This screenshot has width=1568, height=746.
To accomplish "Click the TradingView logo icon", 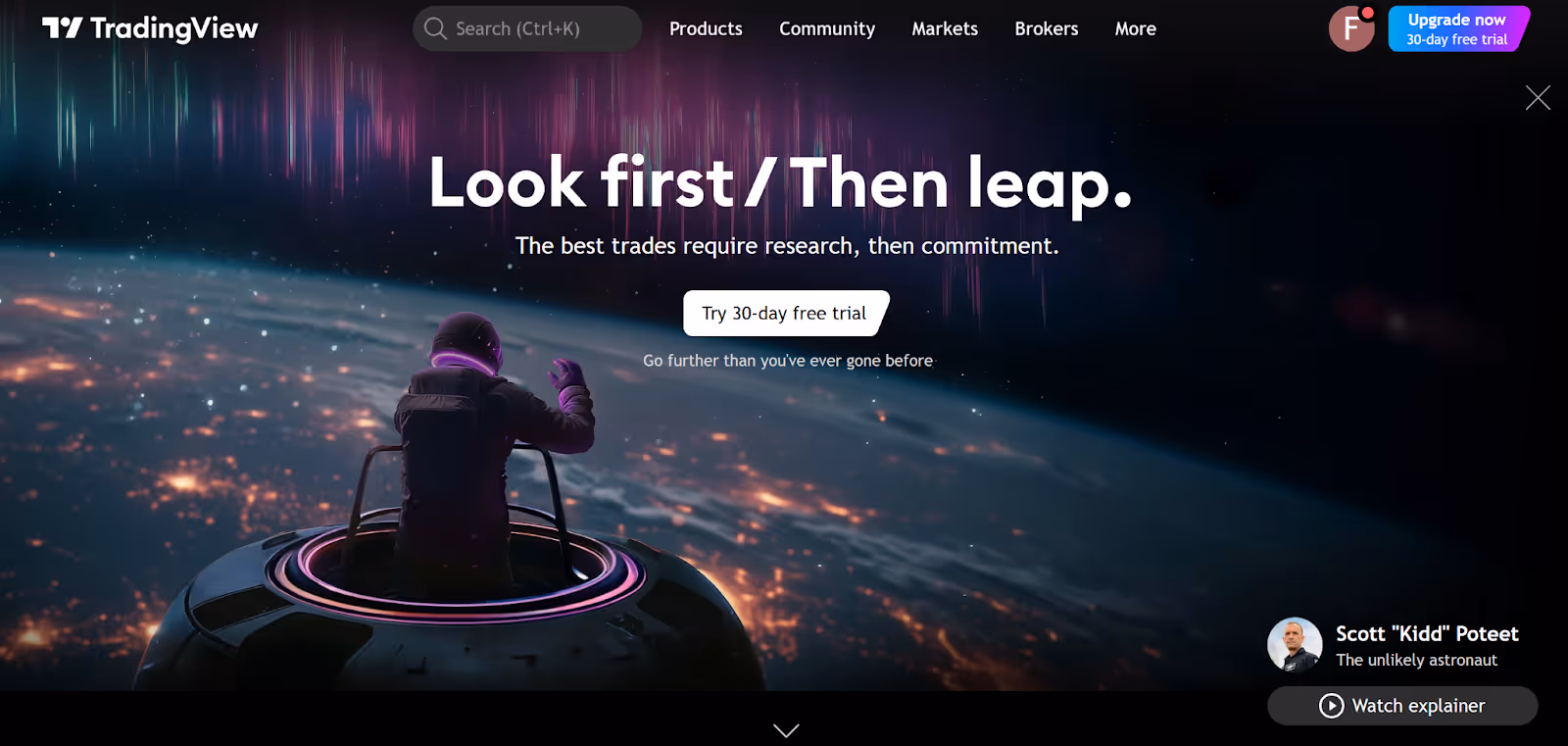I will [62, 27].
